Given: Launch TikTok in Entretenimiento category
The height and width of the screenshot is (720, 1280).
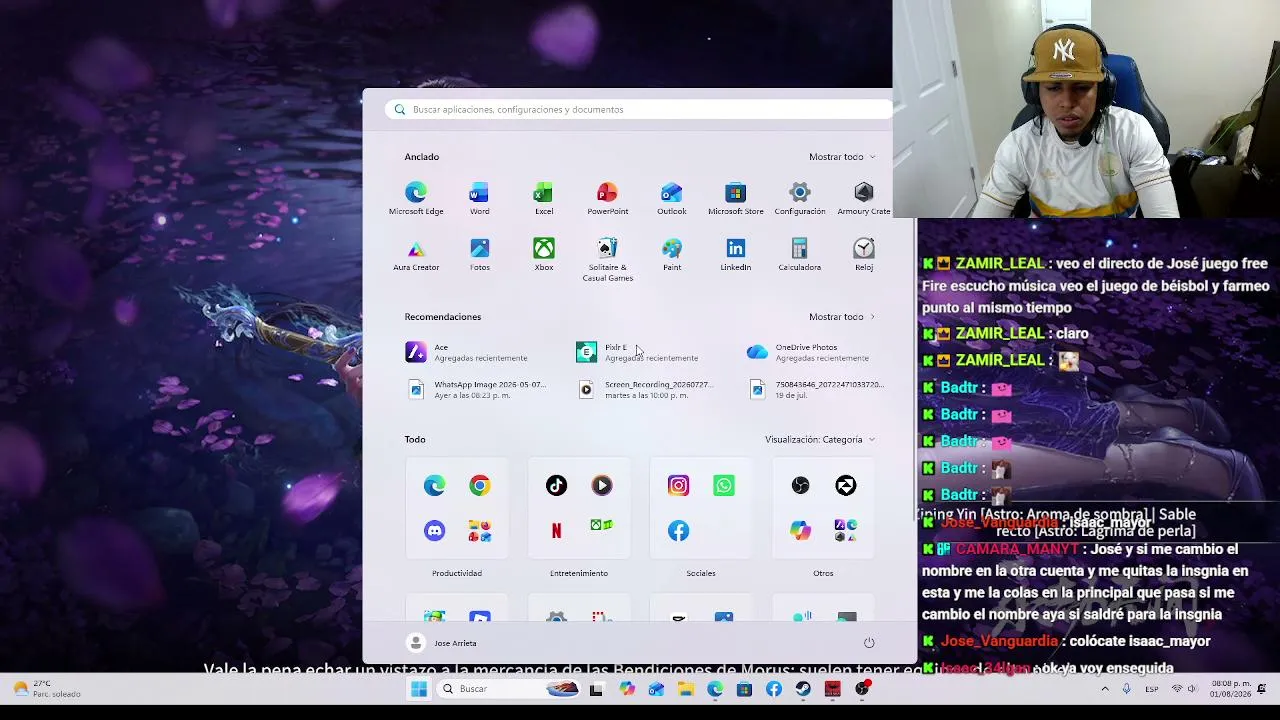Looking at the screenshot, I should tap(556, 485).
